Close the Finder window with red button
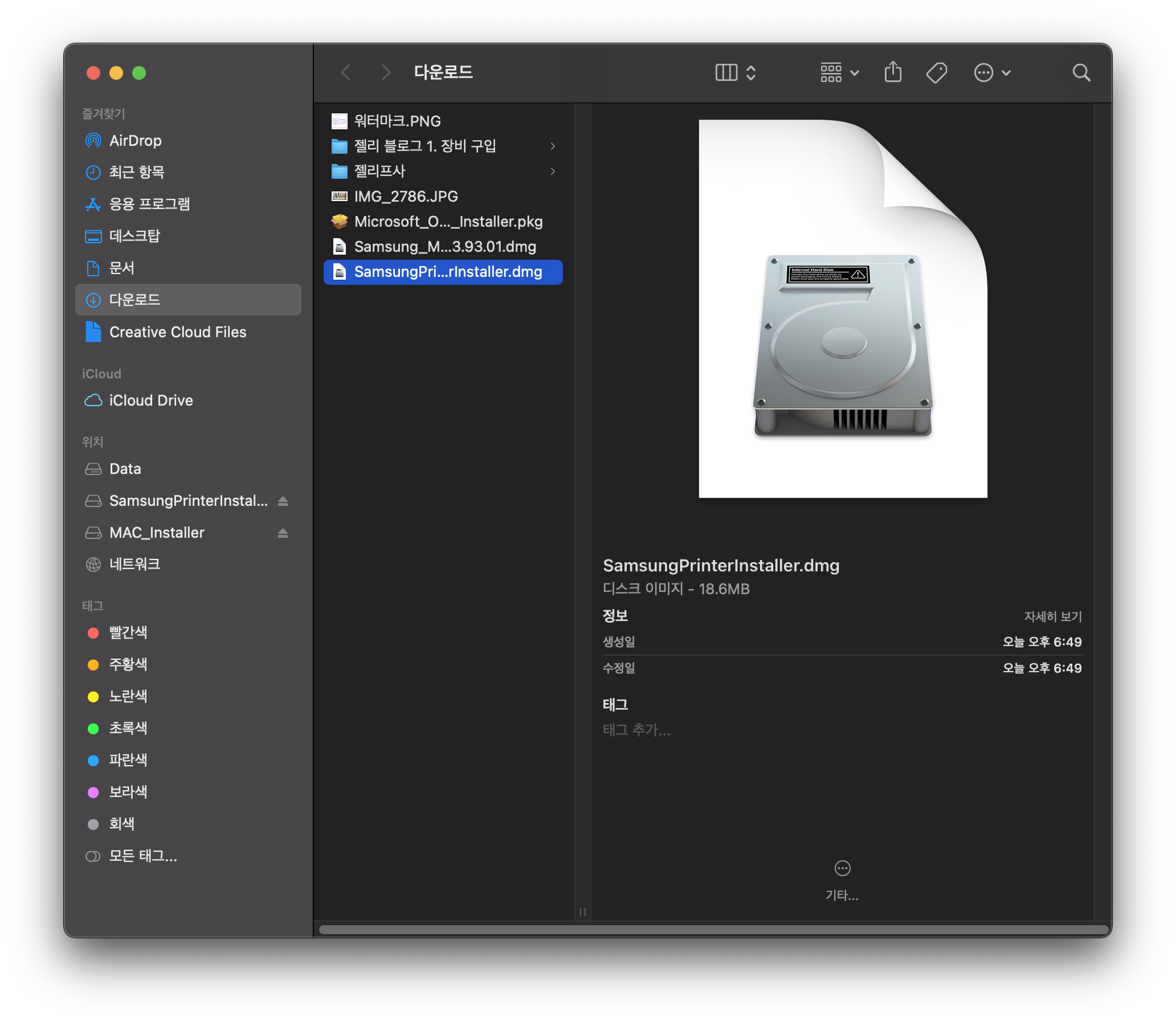The width and height of the screenshot is (1176, 1022). [93, 72]
